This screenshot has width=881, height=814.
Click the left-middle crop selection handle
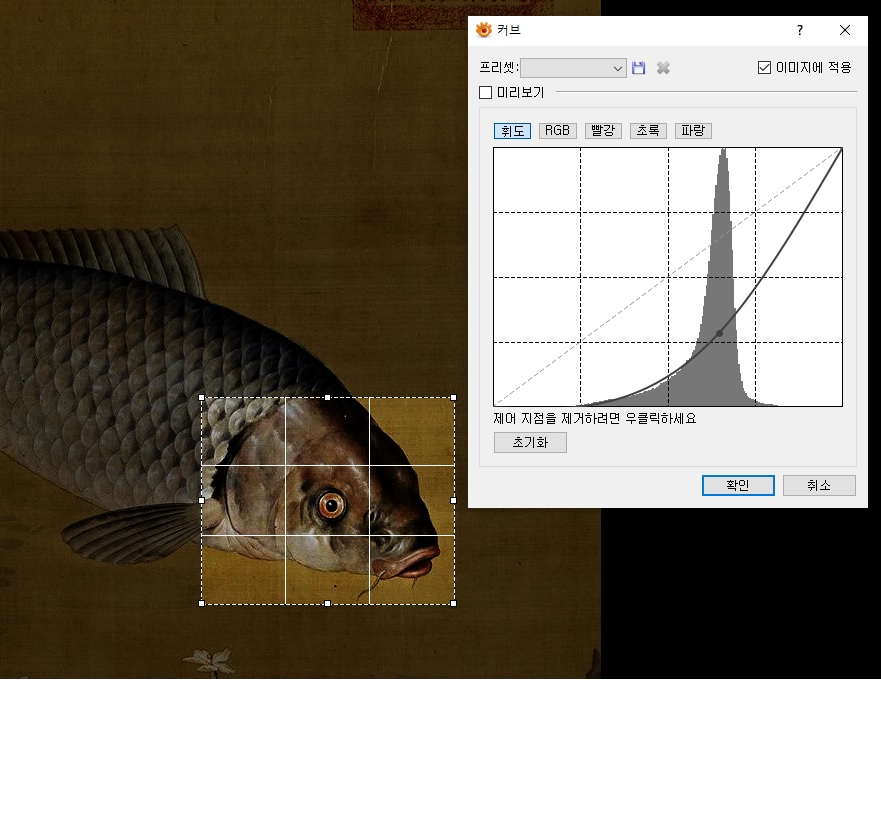[202, 500]
